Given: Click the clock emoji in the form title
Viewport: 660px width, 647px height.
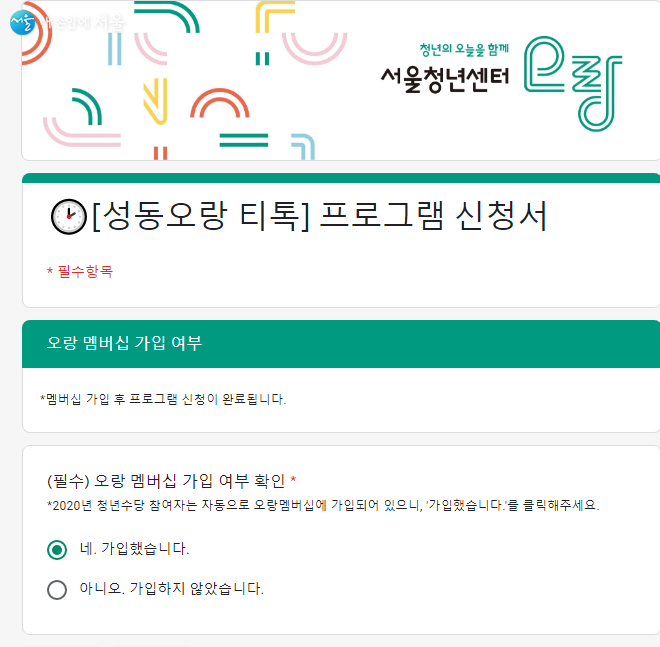Looking at the screenshot, I should coord(67,217).
